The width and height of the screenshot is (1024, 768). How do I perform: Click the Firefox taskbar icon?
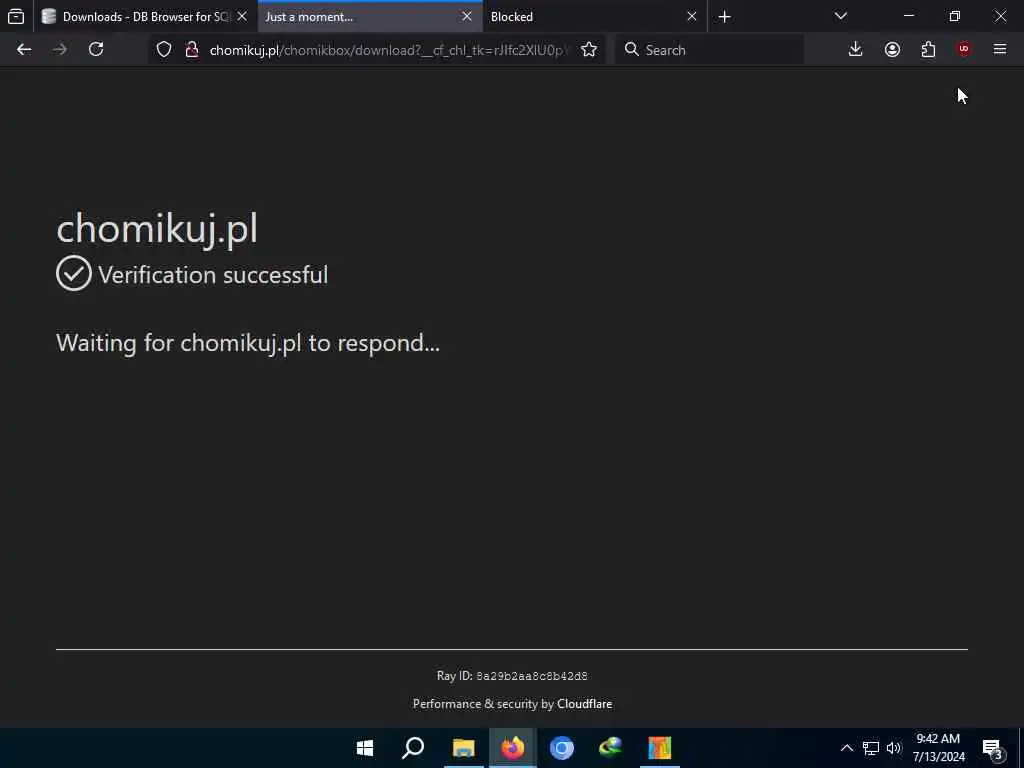(x=513, y=748)
